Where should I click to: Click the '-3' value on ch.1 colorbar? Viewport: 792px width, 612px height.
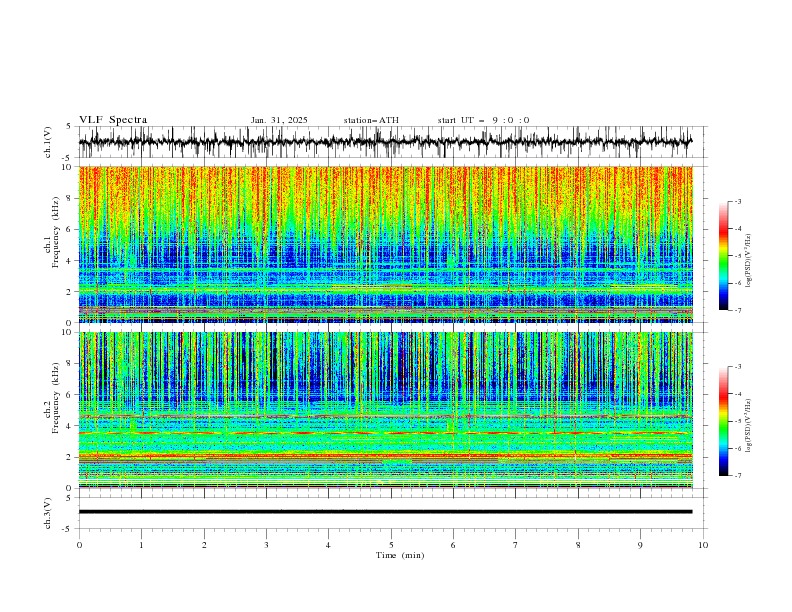click(x=737, y=201)
